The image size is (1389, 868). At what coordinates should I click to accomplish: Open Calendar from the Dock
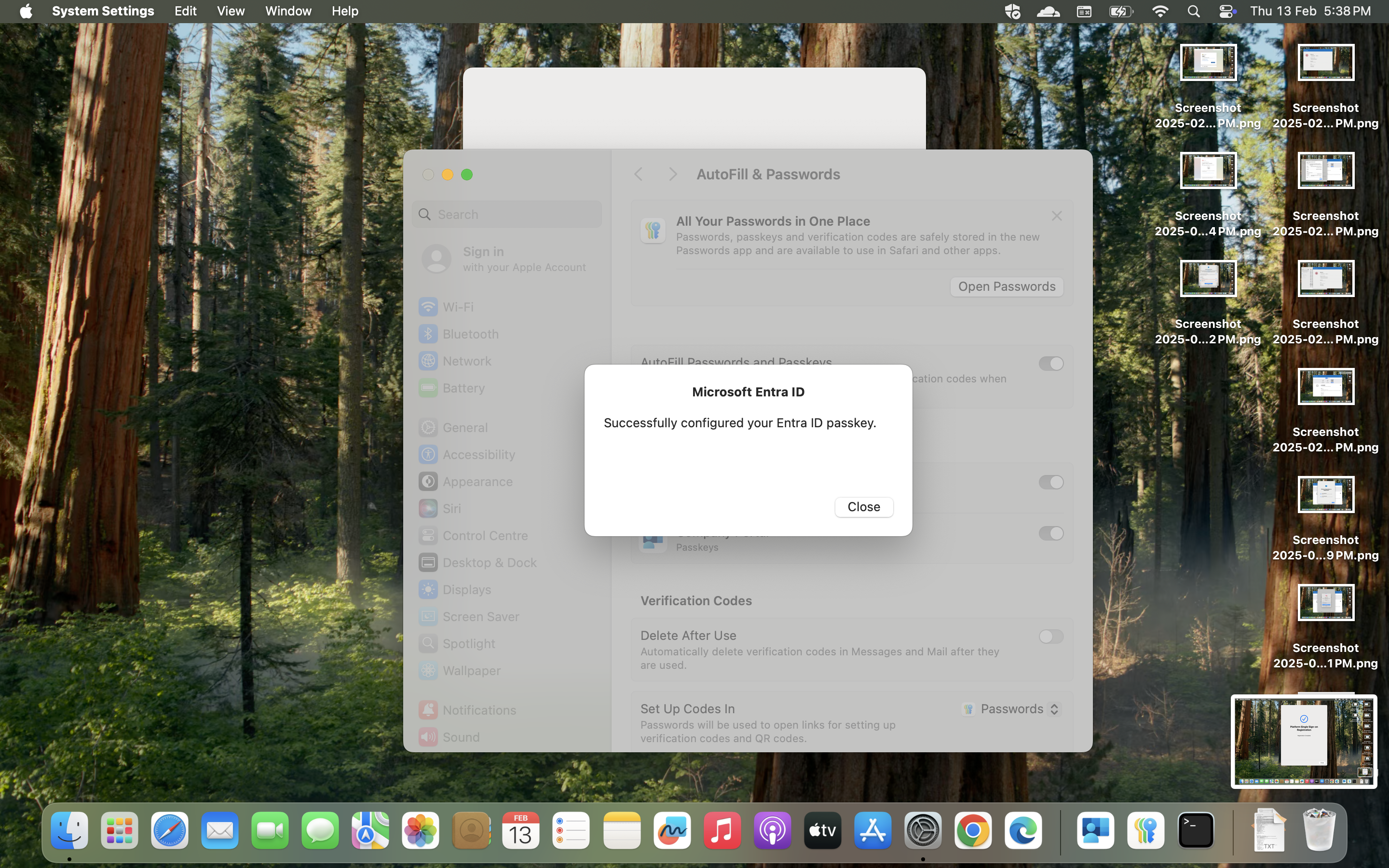(520, 830)
